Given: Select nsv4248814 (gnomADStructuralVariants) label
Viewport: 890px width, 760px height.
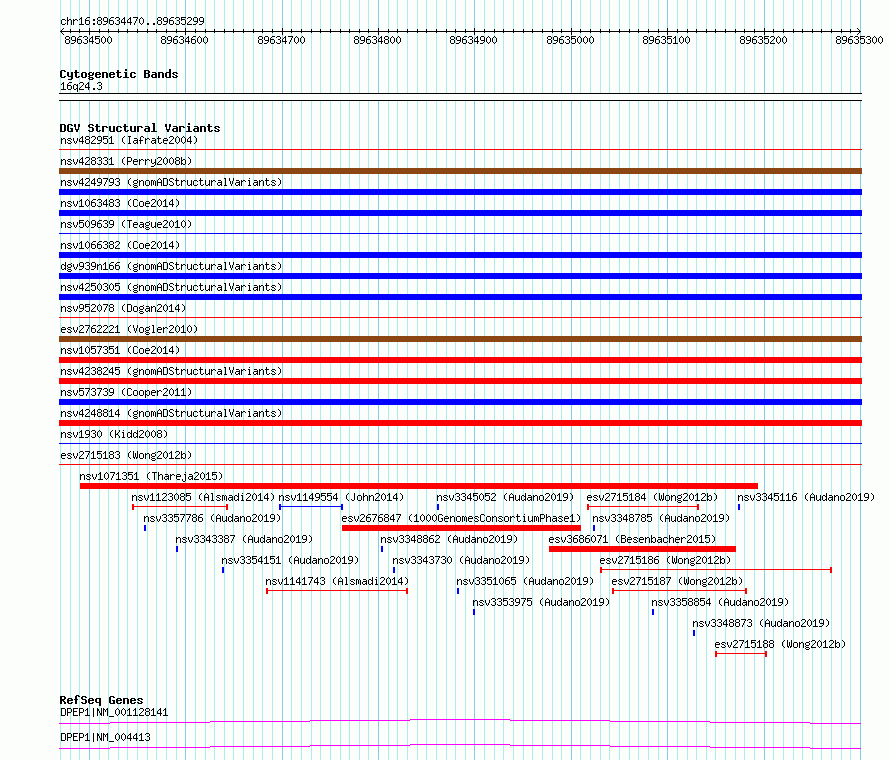Looking at the screenshot, I should pos(171,413).
